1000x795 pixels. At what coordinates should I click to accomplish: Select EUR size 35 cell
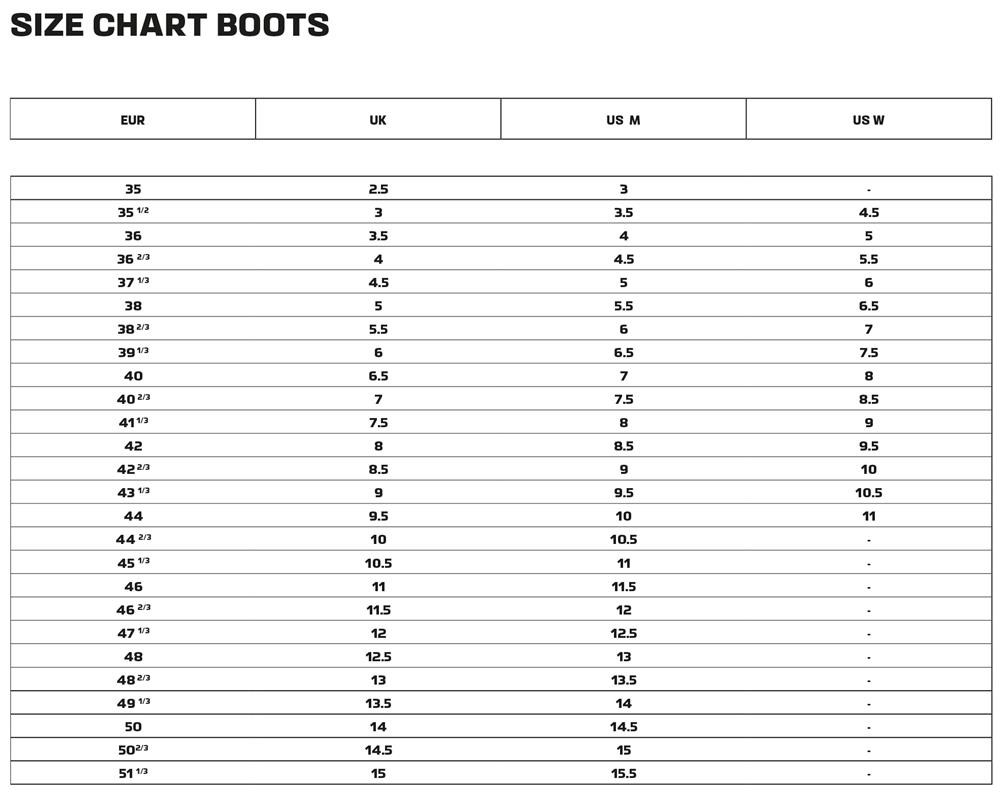point(133,189)
